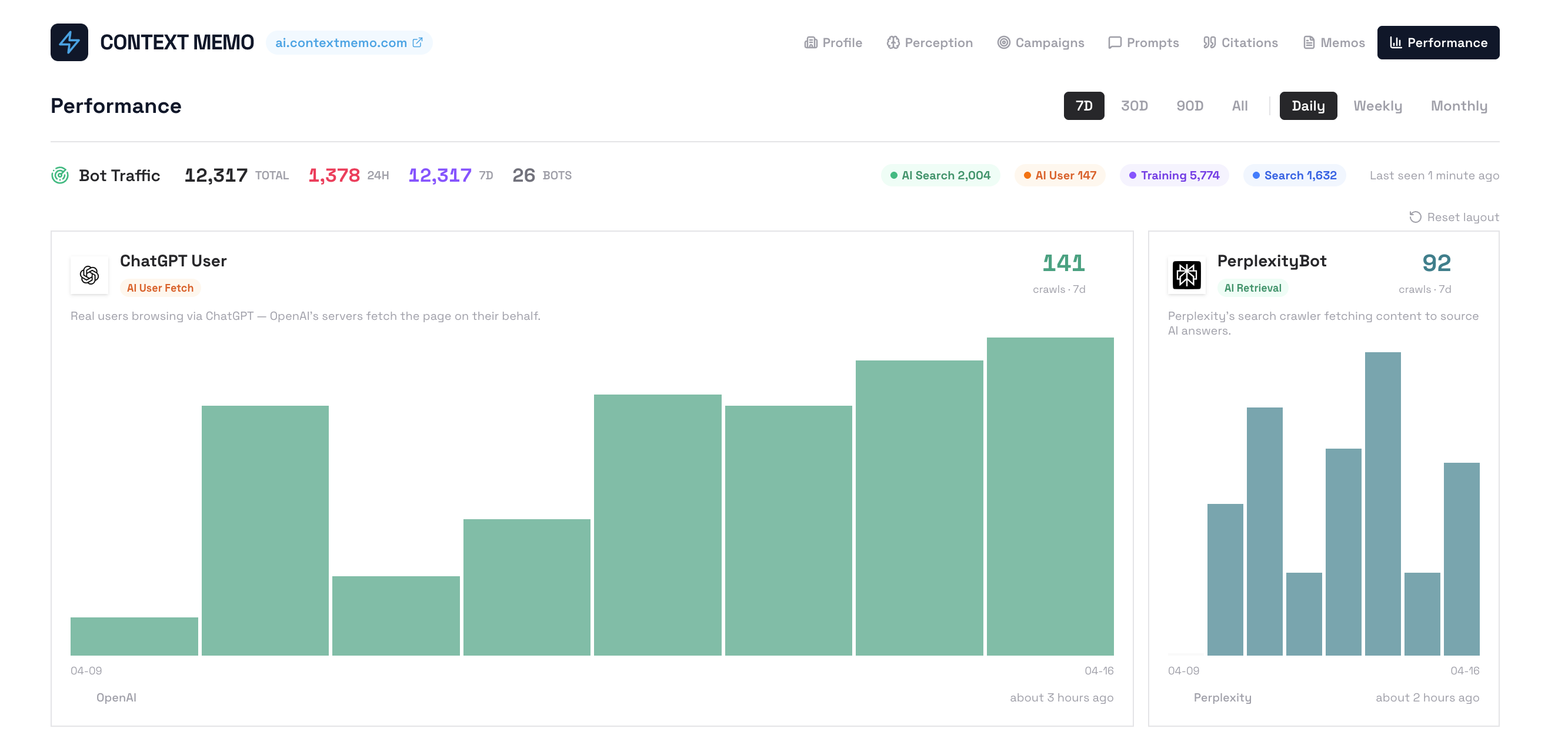Filter by AI Search 2,004 badge

(x=940, y=175)
